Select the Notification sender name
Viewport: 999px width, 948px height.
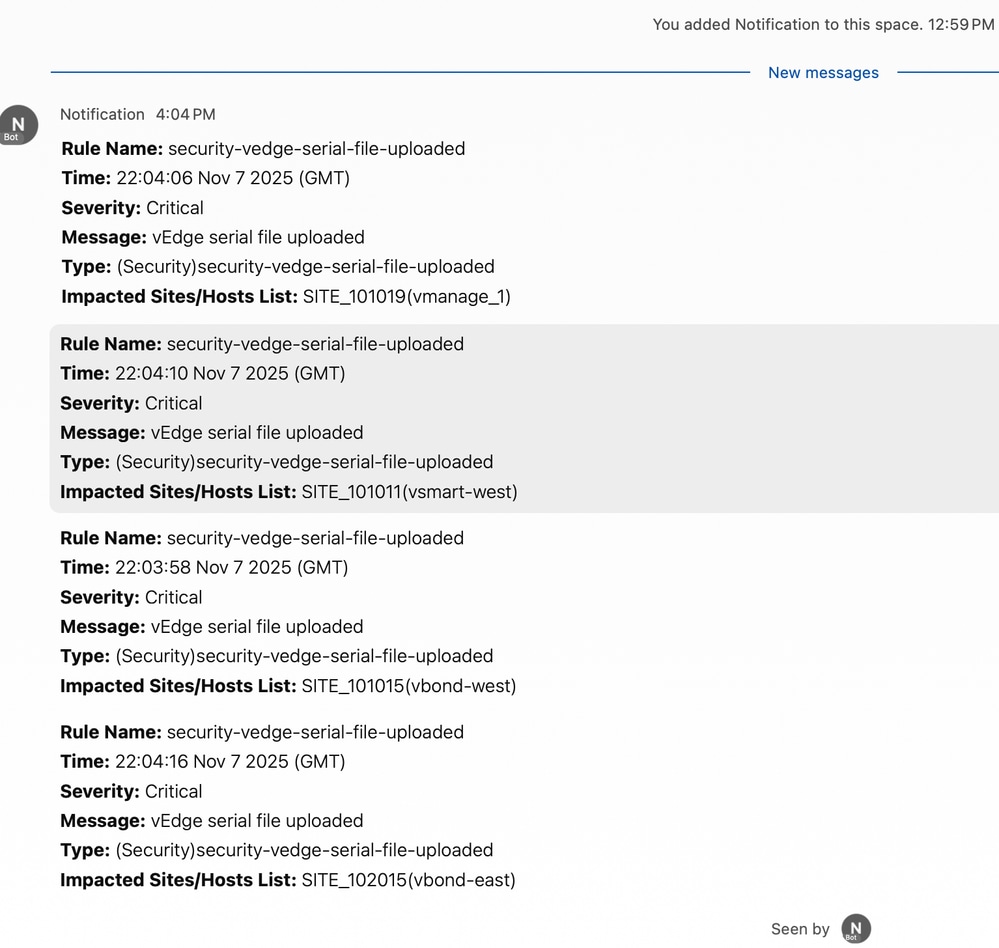102,114
